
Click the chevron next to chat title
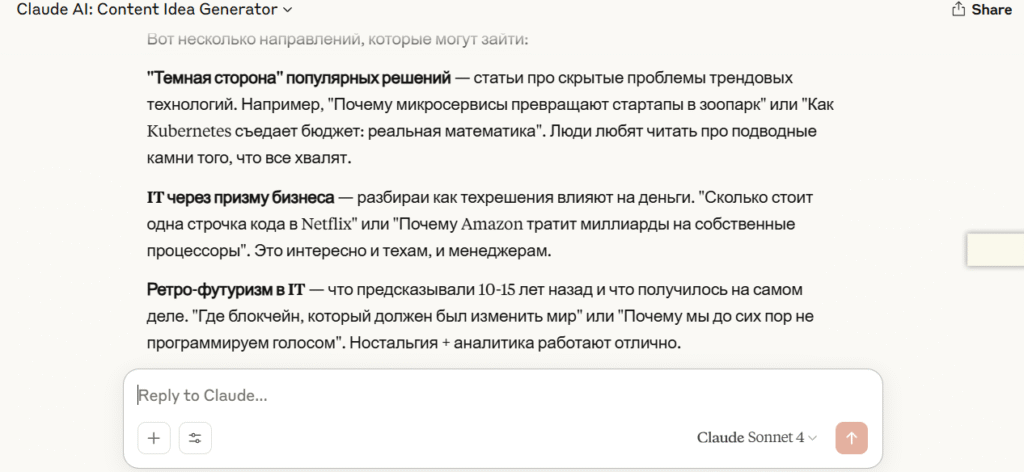pos(288,10)
